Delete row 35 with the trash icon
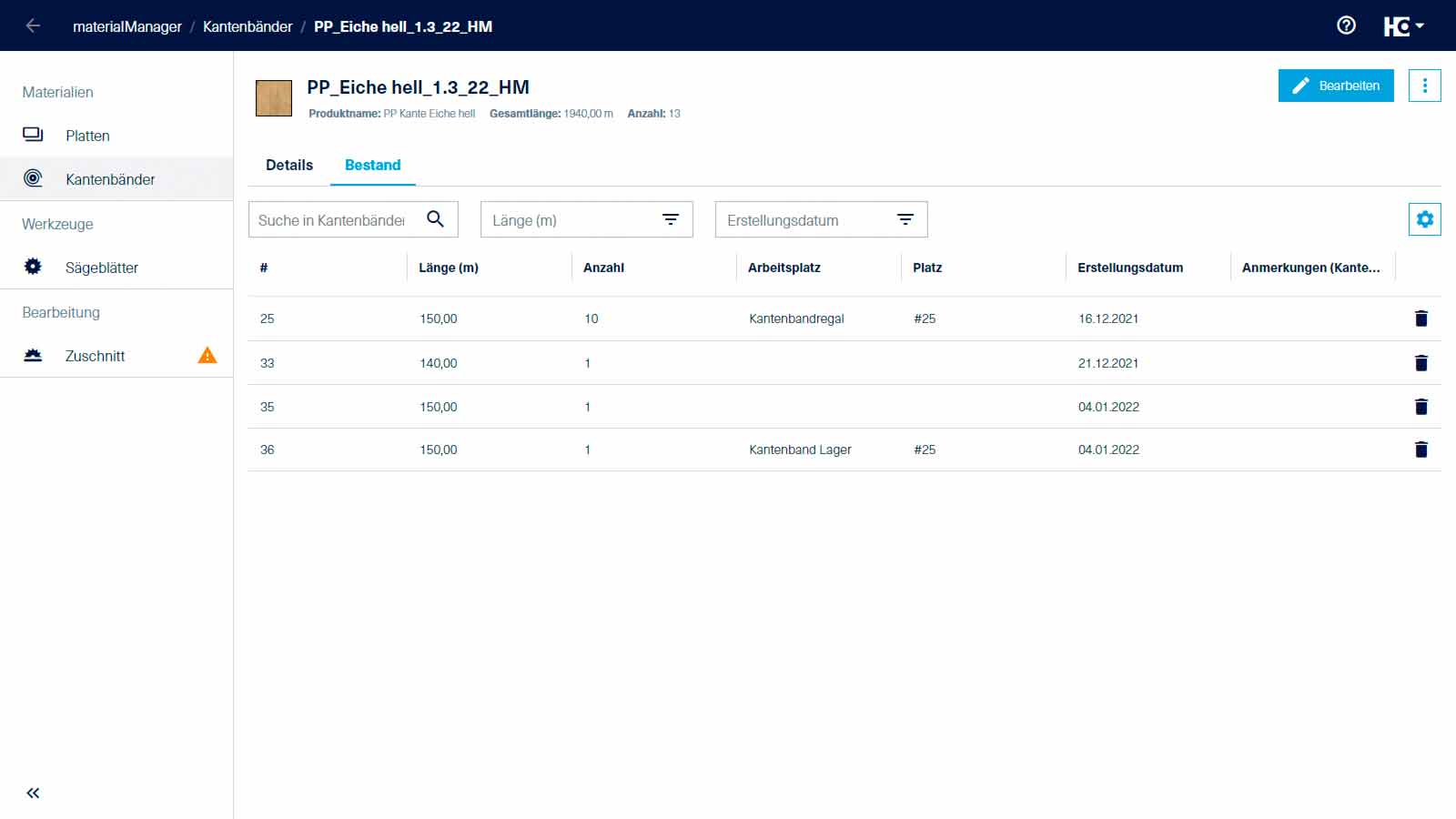This screenshot has height=819, width=1456. (1421, 407)
